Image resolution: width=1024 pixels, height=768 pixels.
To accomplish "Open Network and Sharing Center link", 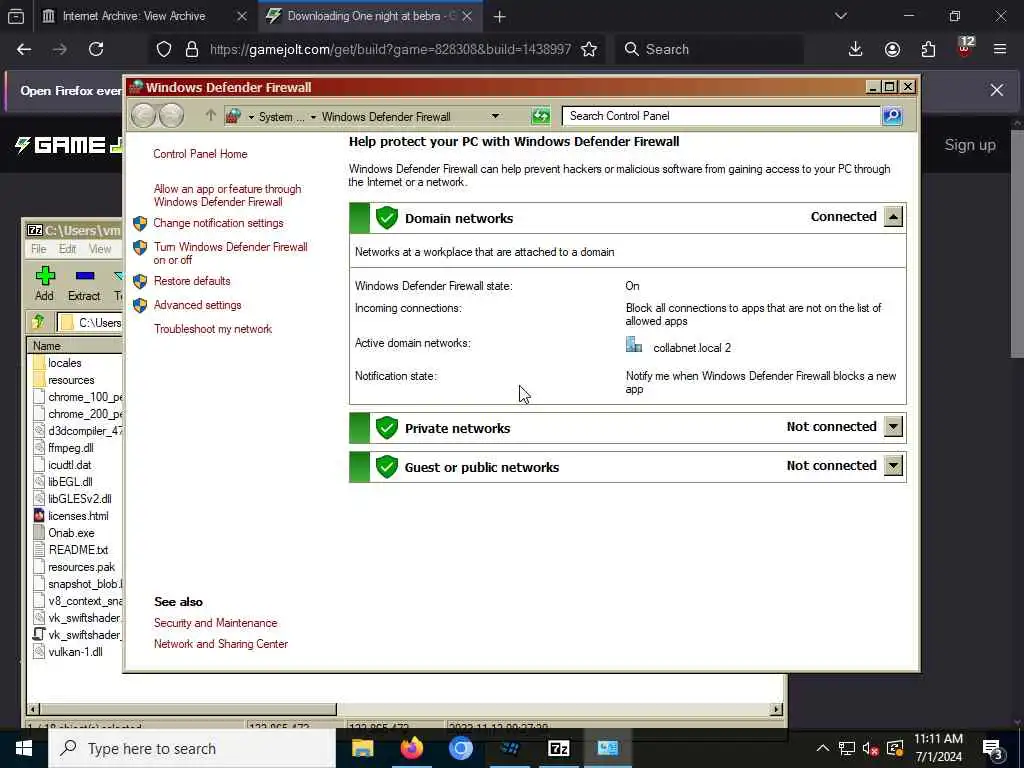I will tap(221, 644).
